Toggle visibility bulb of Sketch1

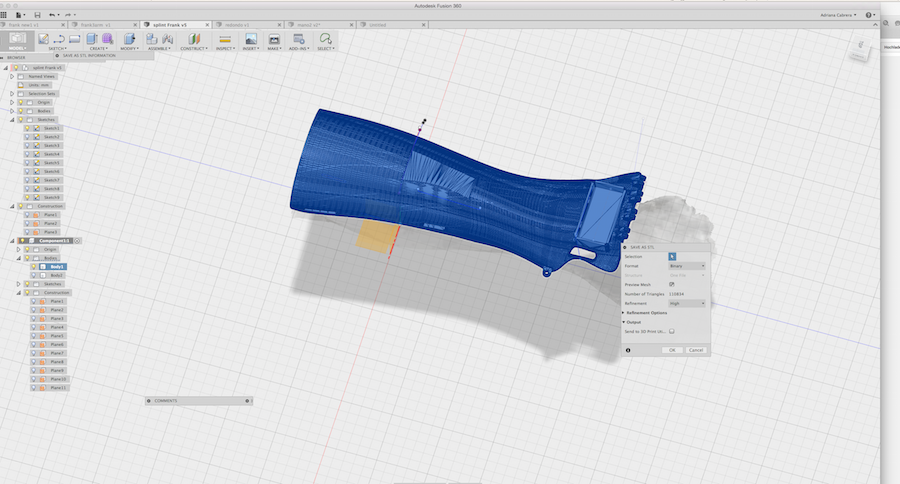coord(27,128)
